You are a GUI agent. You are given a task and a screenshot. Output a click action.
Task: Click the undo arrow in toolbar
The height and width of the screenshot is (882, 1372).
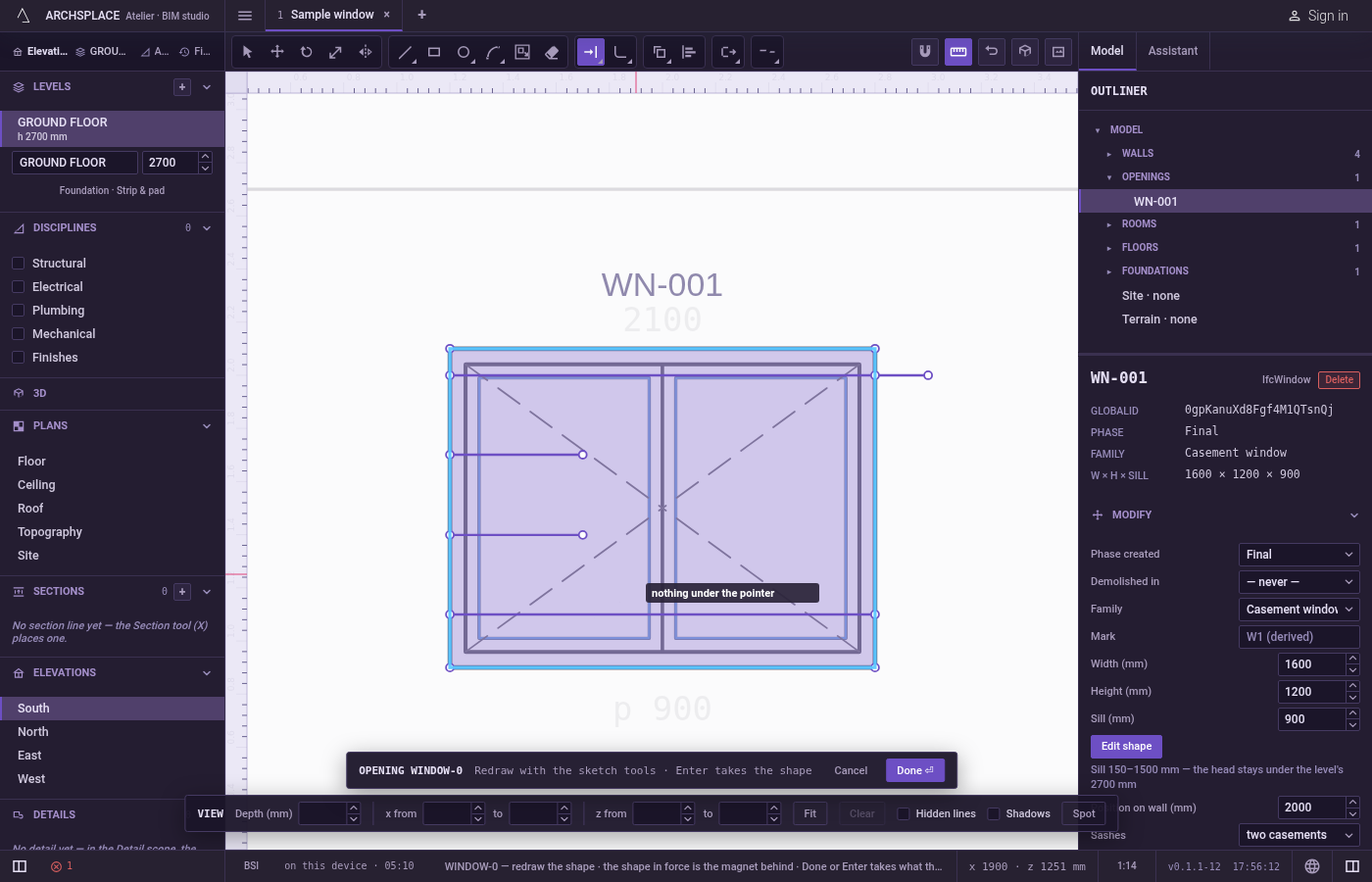point(992,52)
